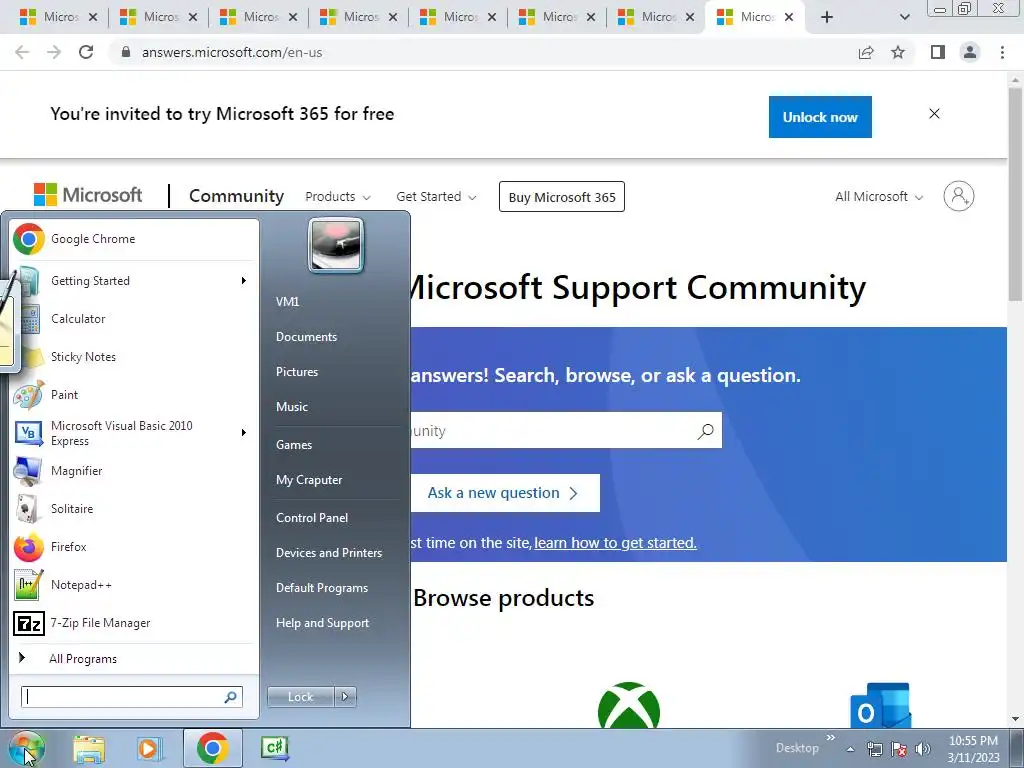1024x768 pixels.
Task: Open My Craputer from Start menu
Action: 309,480
